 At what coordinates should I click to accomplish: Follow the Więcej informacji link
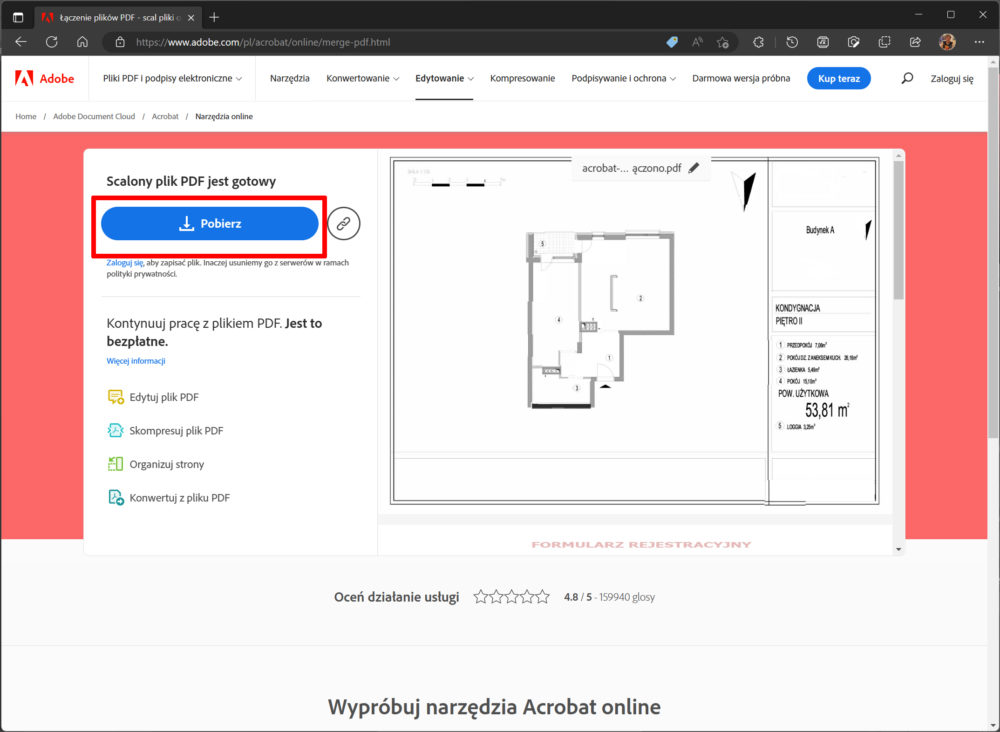coord(136,361)
